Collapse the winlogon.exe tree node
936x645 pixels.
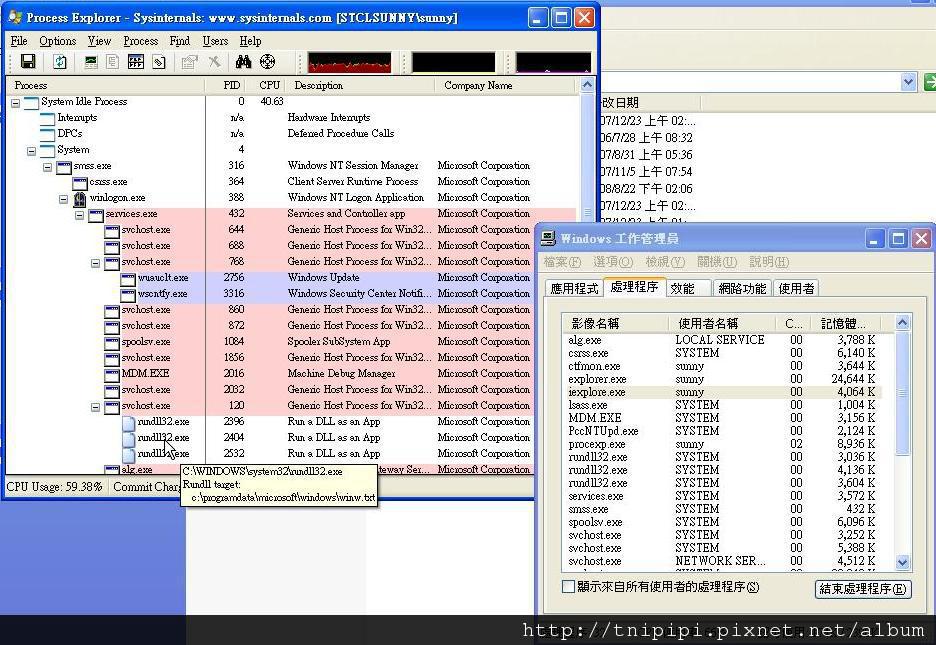pyautogui.click(x=64, y=199)
